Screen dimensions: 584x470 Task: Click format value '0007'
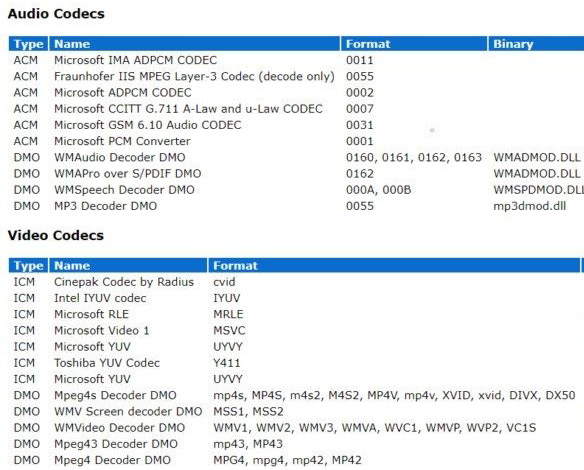pos(359,109)
